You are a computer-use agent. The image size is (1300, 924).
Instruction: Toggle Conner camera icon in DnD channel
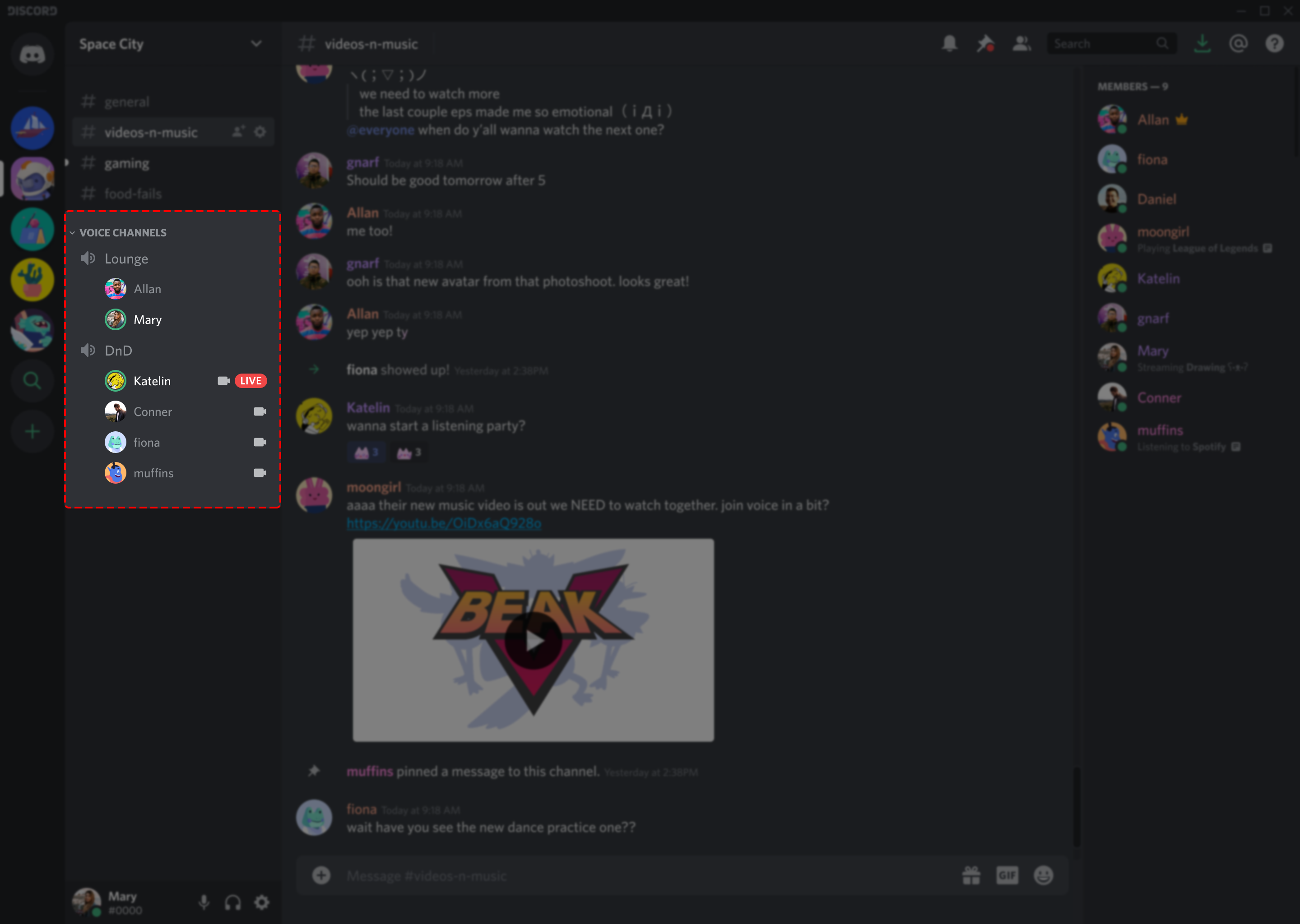[x=258, y=411]
